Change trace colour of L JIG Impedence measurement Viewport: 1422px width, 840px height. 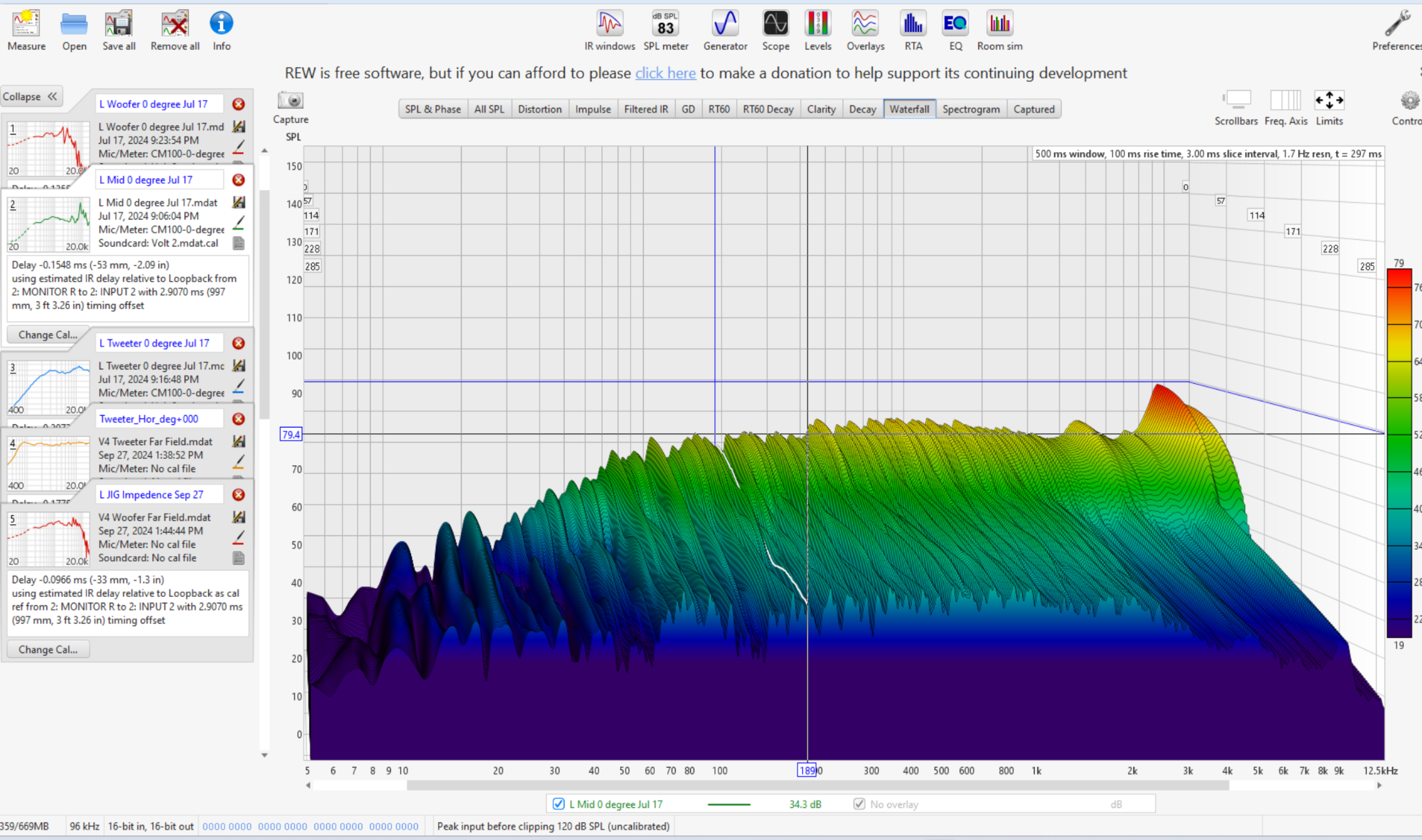(239, 538)
